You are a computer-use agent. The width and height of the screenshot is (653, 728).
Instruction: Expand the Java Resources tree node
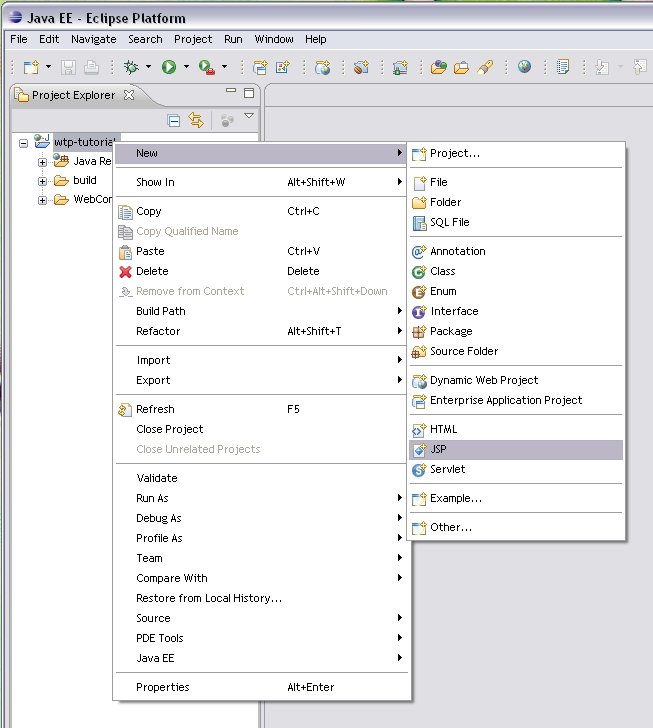pos(42,162)
